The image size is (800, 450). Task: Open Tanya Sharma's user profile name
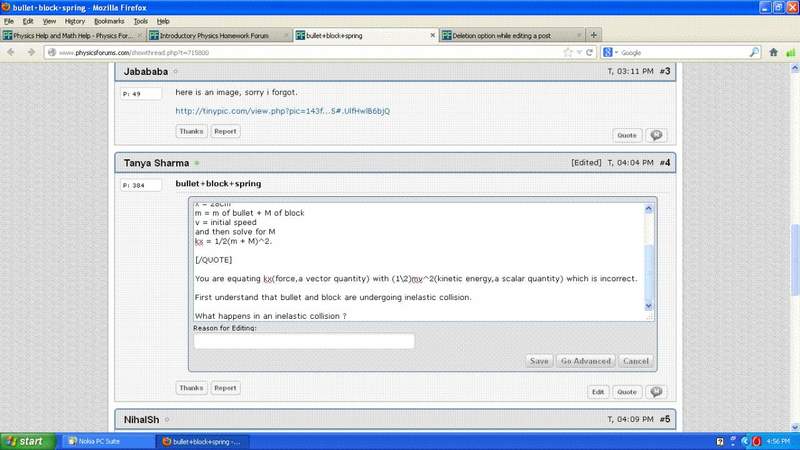[x=156, y=163]
